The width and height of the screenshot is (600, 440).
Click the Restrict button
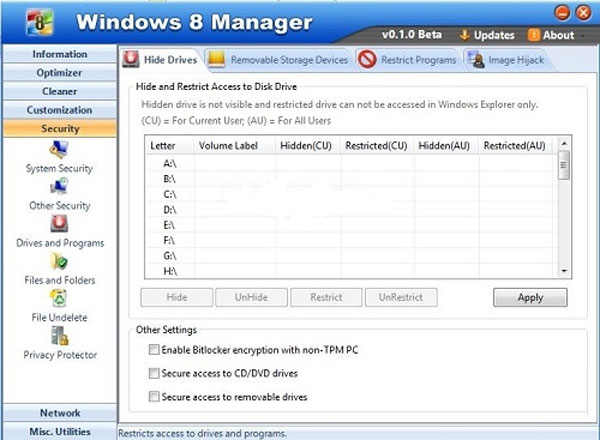(x=326, y=297)
